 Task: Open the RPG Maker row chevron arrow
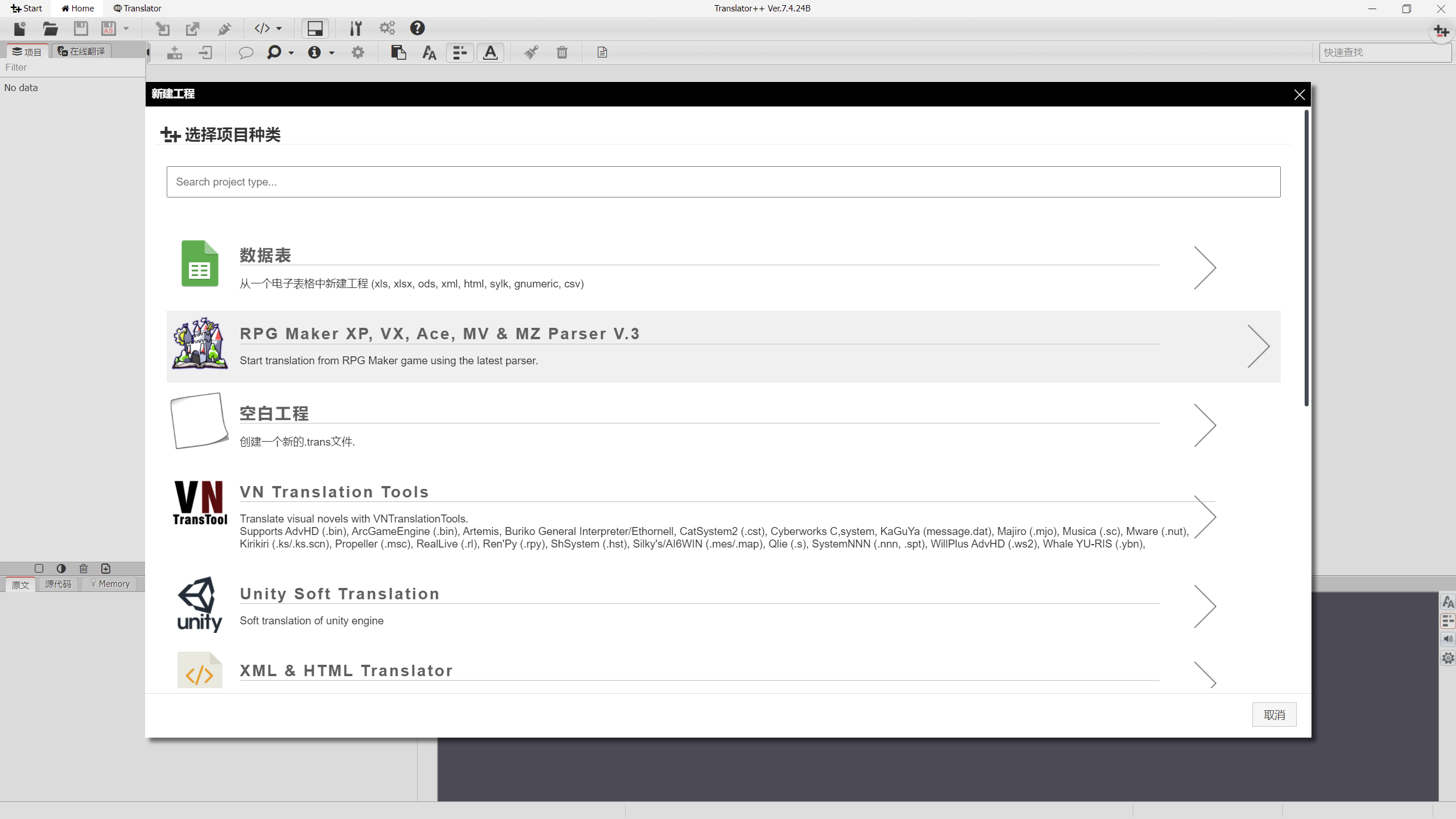pos(1258,346)
